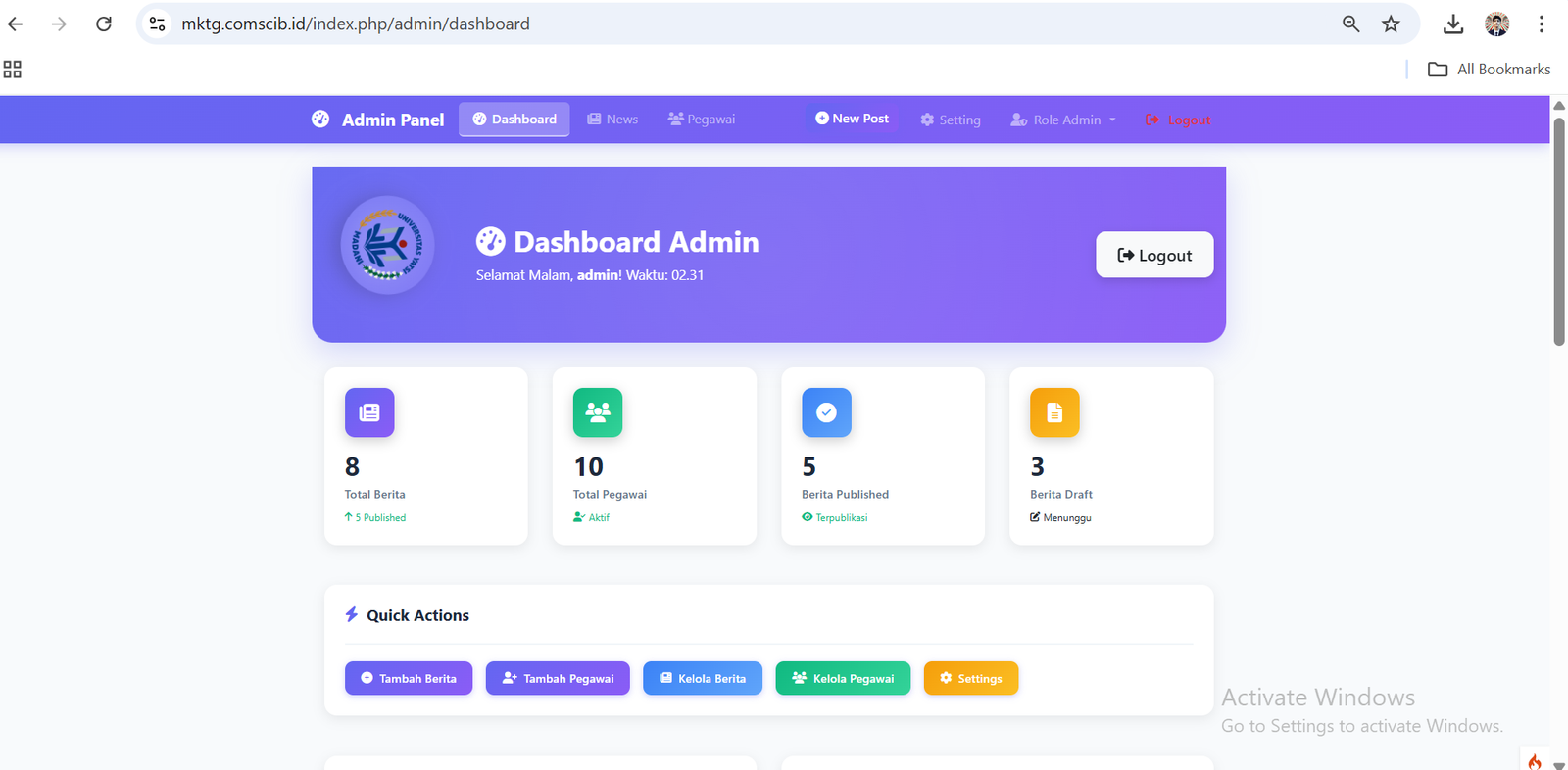1568x770 pixels.
Task: Click the orange Settings button
Action: click(971, 678)
